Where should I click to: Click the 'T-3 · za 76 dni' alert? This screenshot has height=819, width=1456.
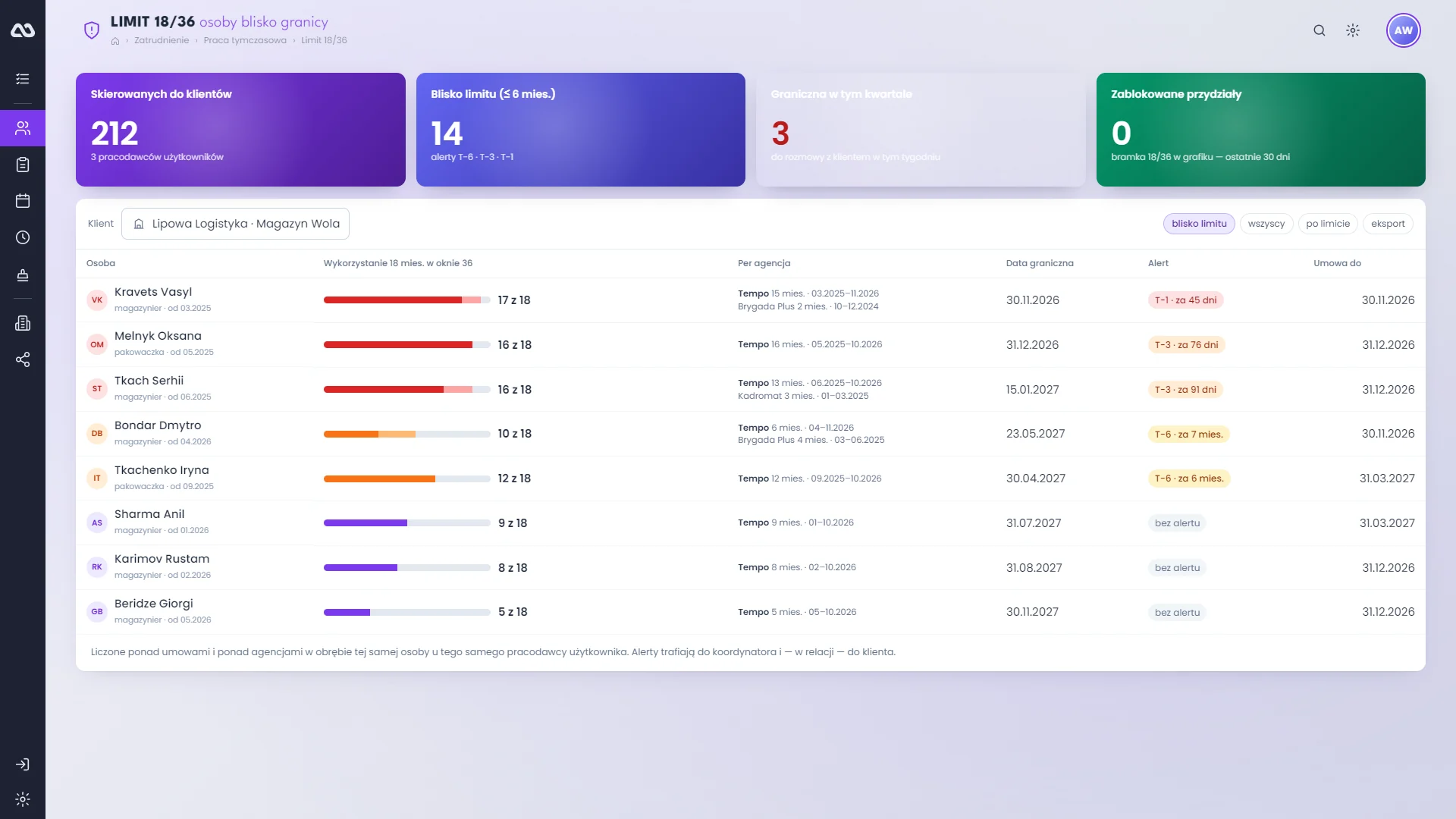(1186, 345)
